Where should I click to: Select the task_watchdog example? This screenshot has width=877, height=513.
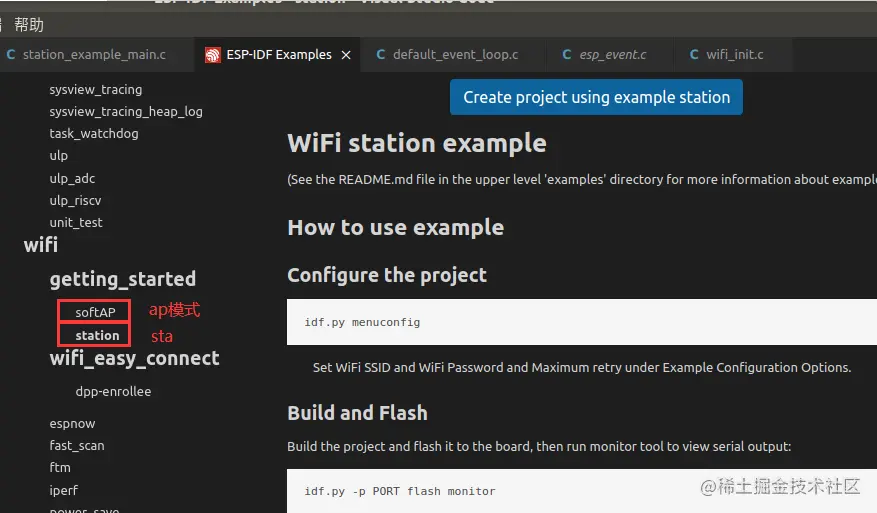point(94,133)
